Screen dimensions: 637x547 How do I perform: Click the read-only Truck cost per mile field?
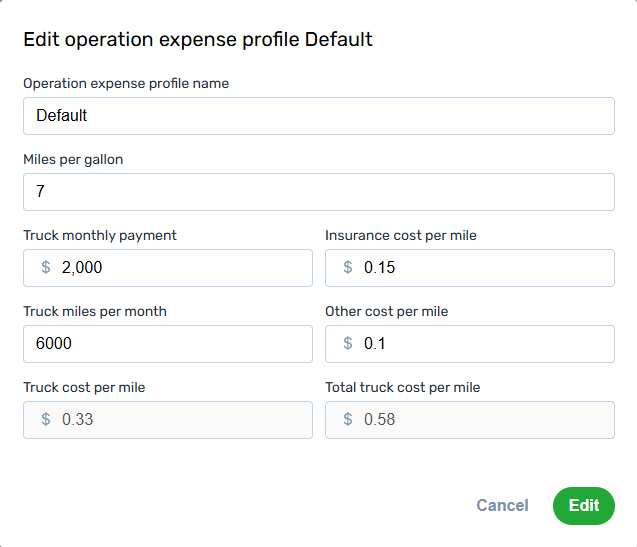pos(168,420)
